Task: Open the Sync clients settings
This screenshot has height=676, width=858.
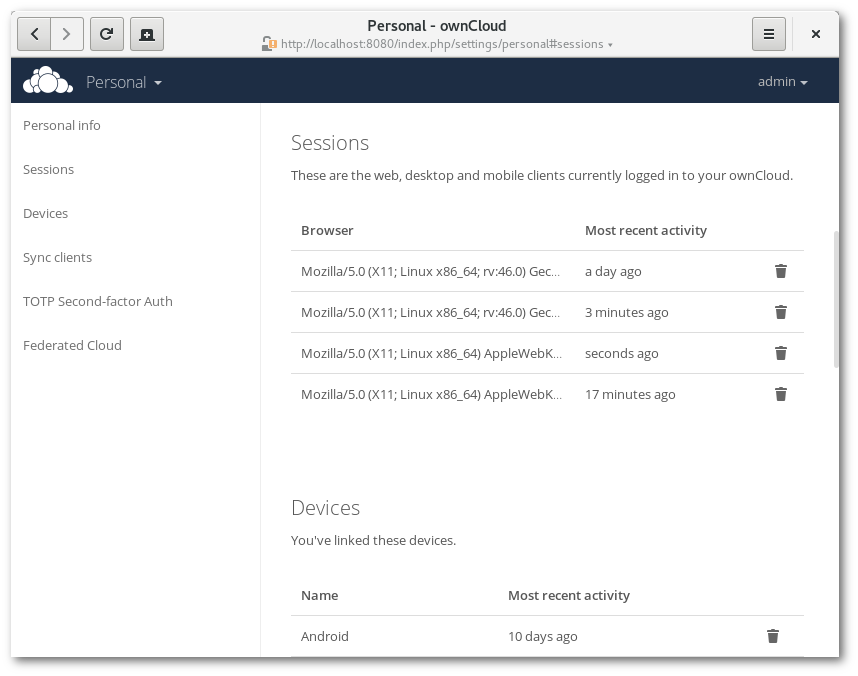Action: (x=57, y=257)
